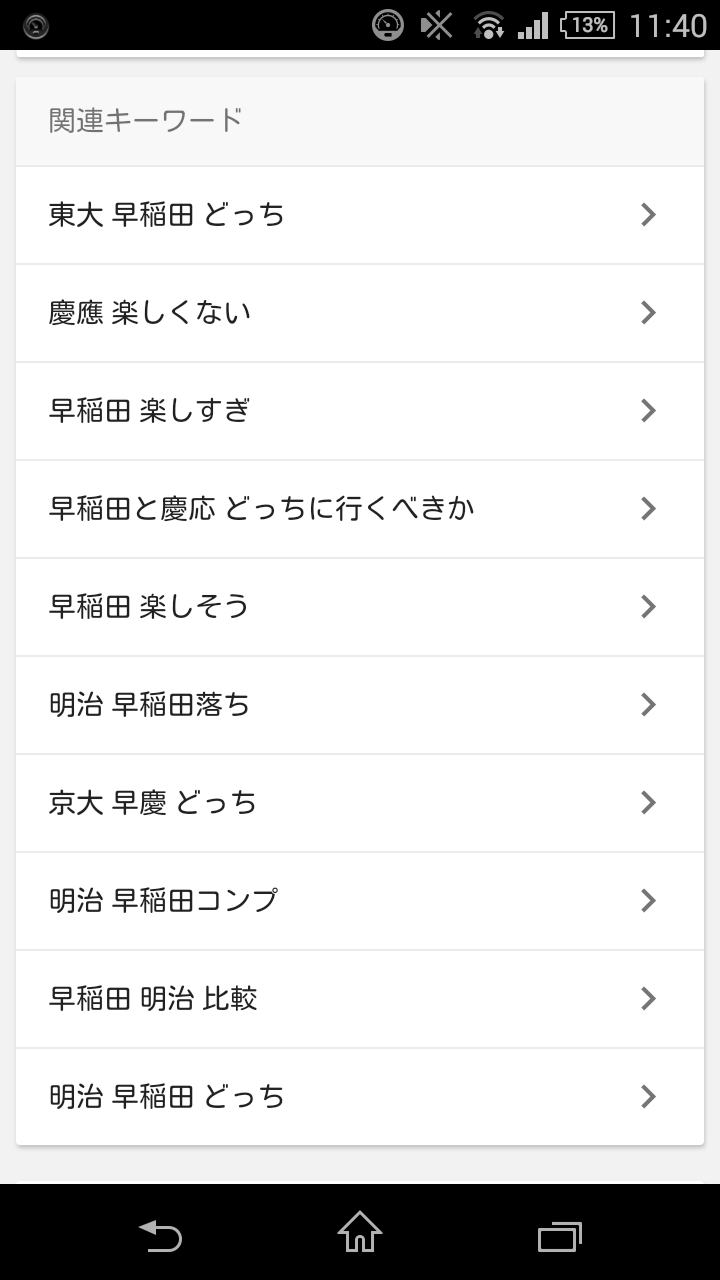The image size is (720, 1280).
Task: Tap the battery 13% status icon
Action: (x=587, y=25)
